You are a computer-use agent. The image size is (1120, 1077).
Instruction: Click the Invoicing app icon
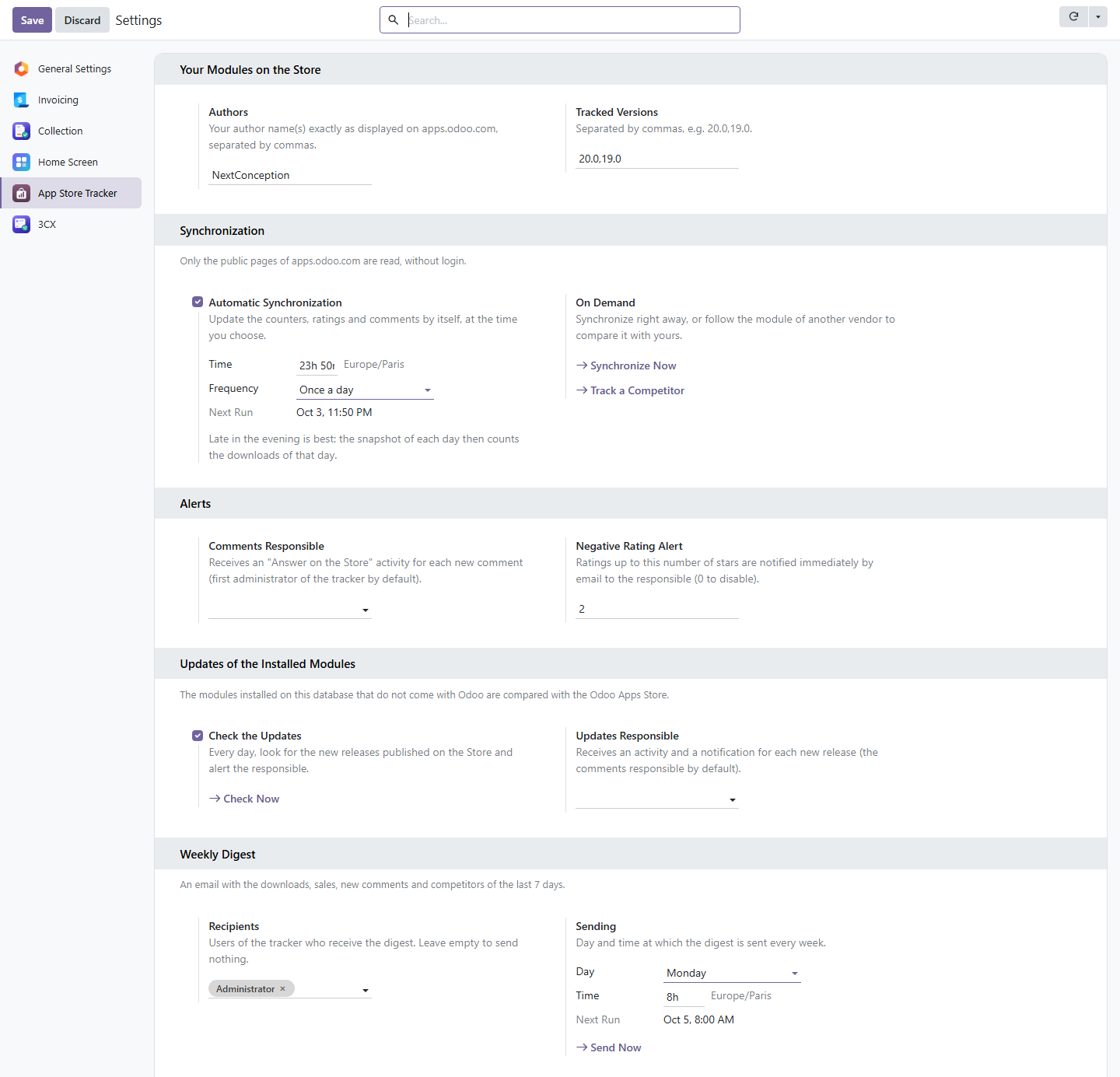click(x=22, y=100)
